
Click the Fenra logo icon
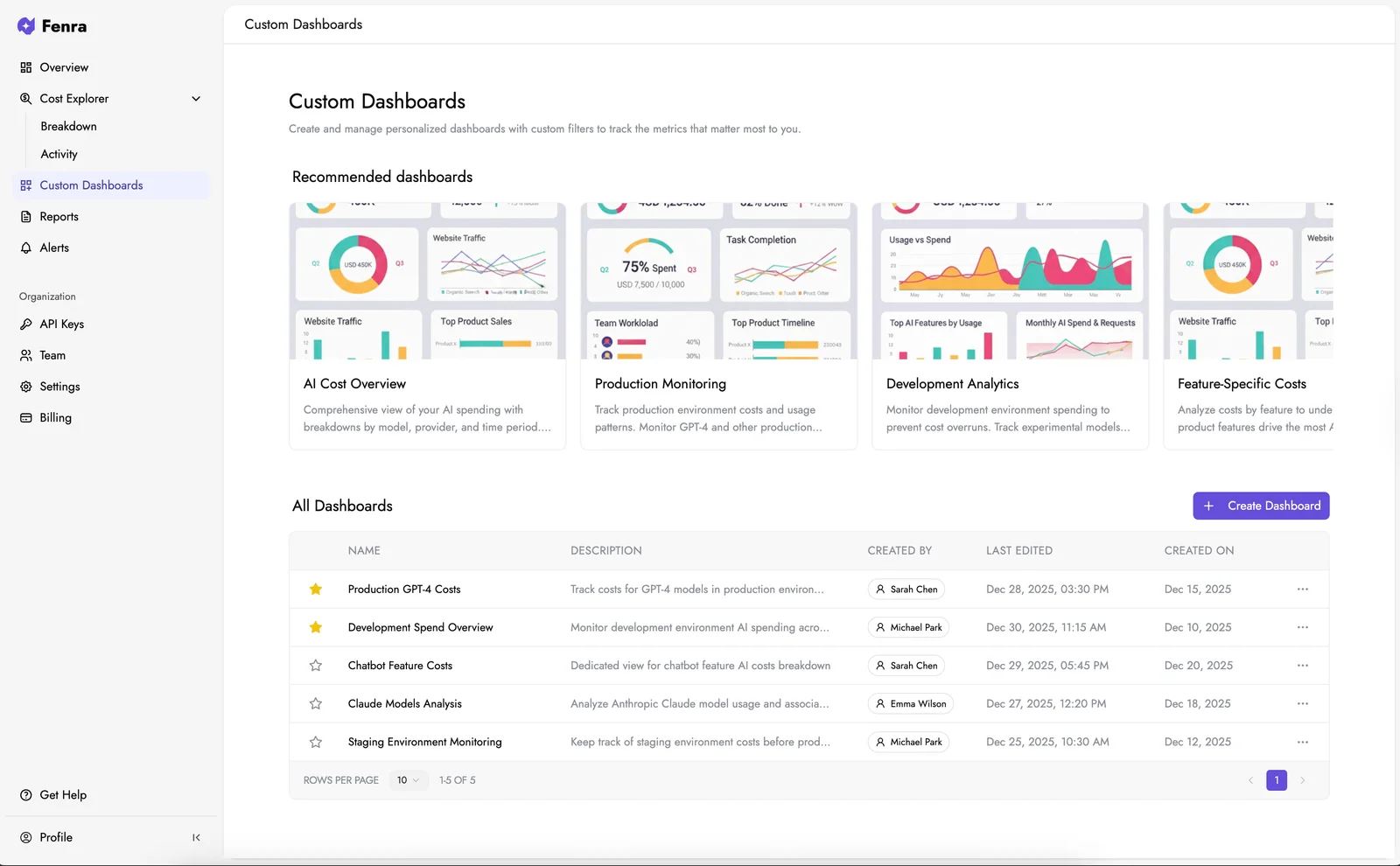coord(26,26)
